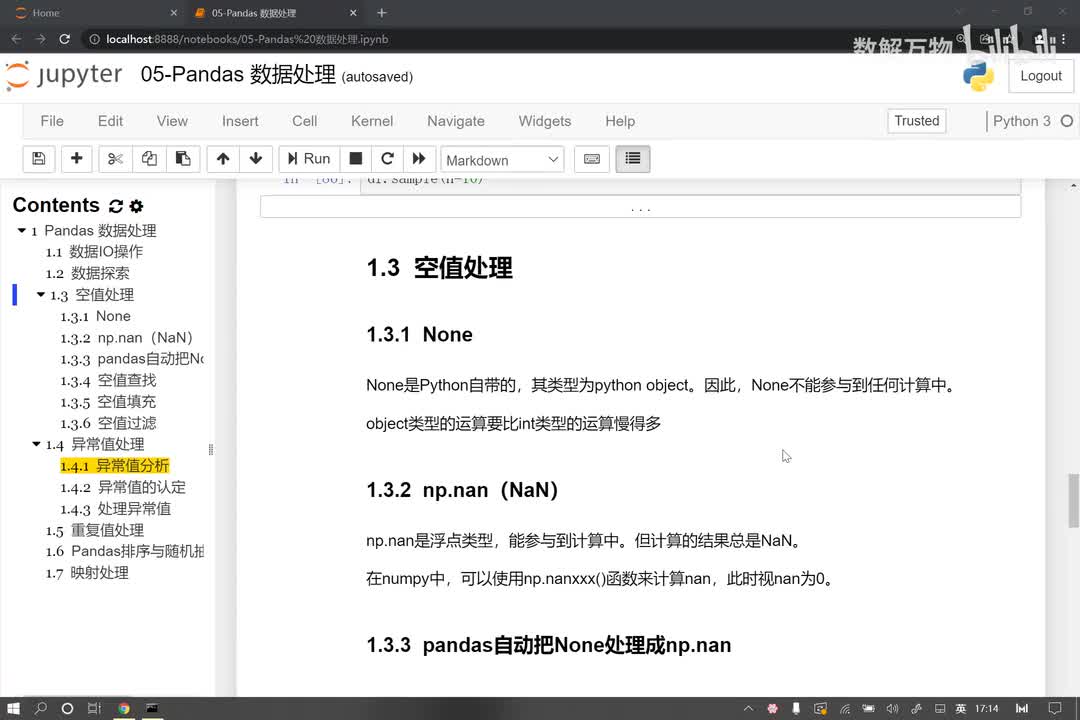Copy selected cells icon
Image resolution: width=1080 pixels, height=720 pixels.
[149, 159]
